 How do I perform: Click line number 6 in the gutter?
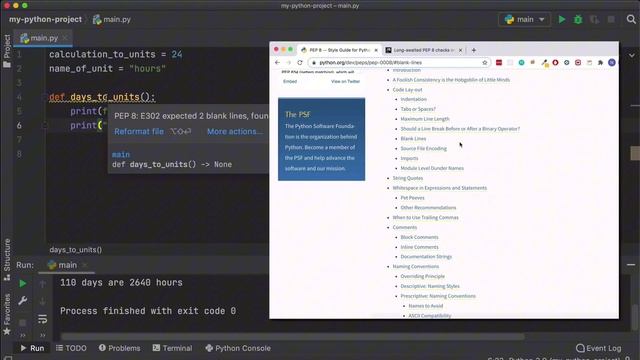tap(19, 126)
